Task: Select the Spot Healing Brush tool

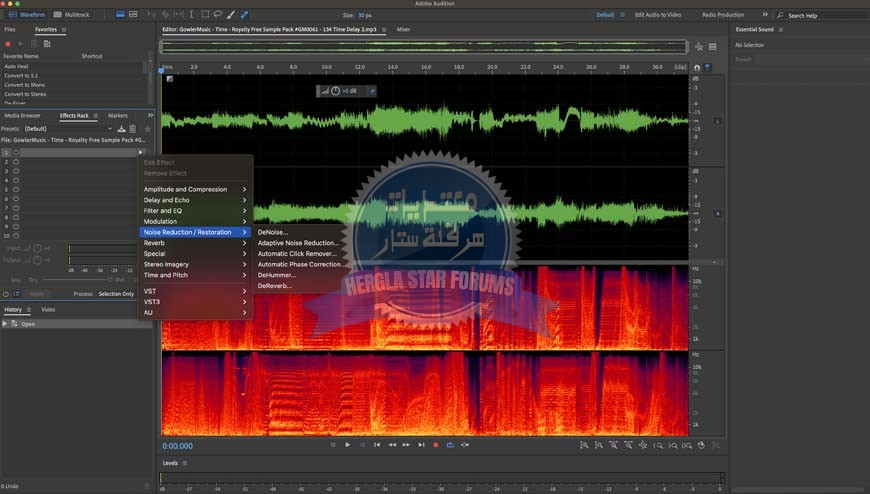Action: tap(245, 15)
